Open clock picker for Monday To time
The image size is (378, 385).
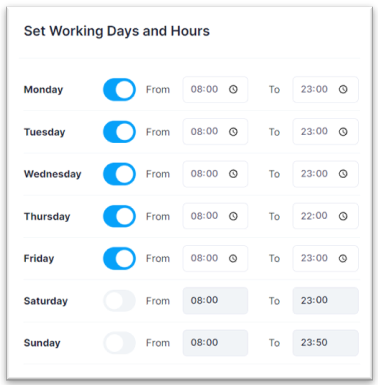[x=343, y=89]
